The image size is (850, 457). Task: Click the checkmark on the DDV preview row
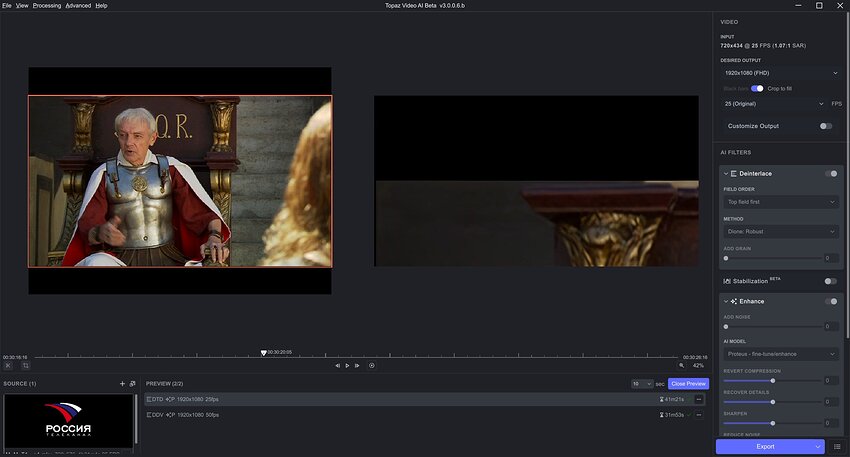(689, 415)
